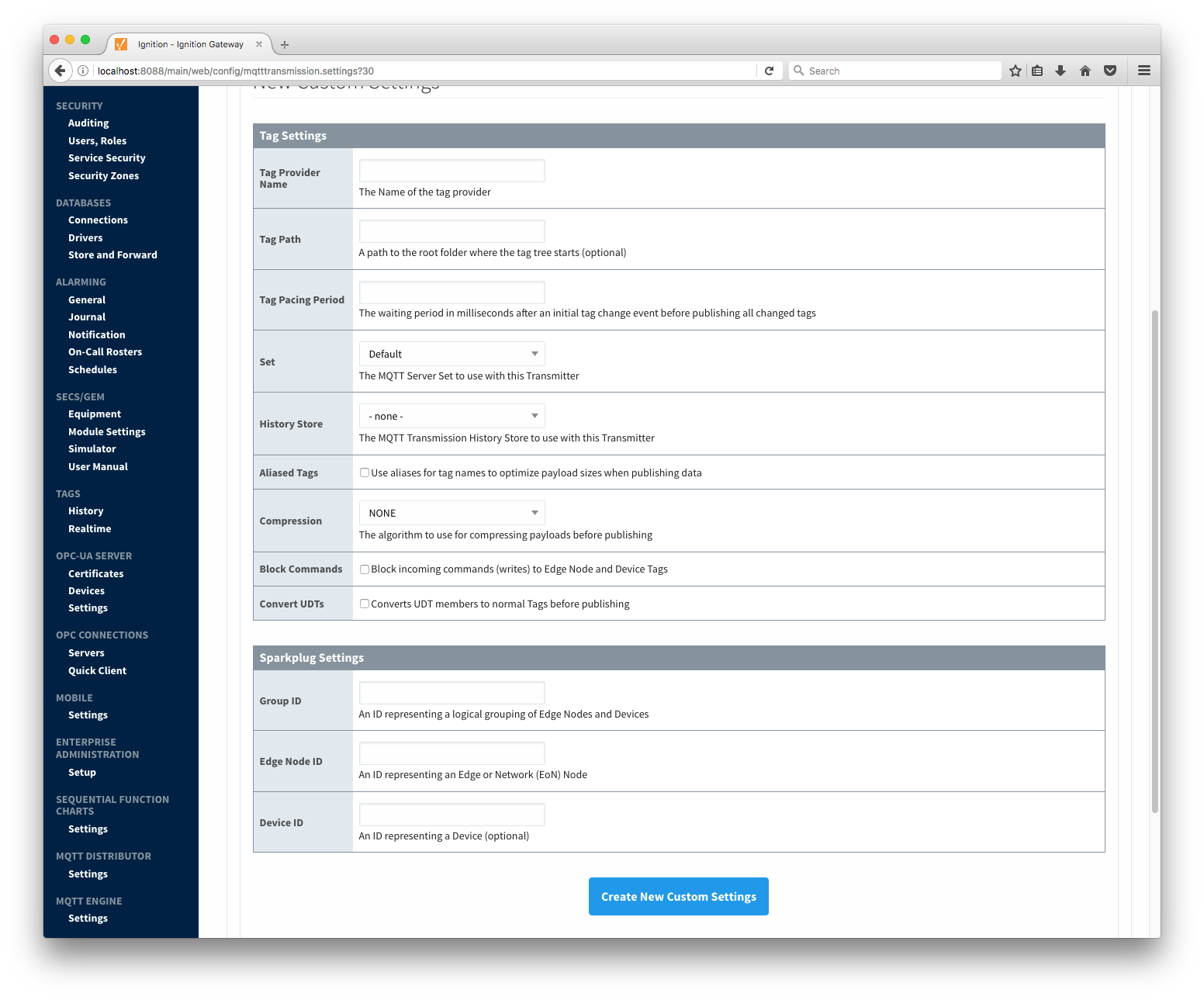Open SECS/GEM Equipment link
Viewport: 1204px width, 1000px height.
click(95, 414)
